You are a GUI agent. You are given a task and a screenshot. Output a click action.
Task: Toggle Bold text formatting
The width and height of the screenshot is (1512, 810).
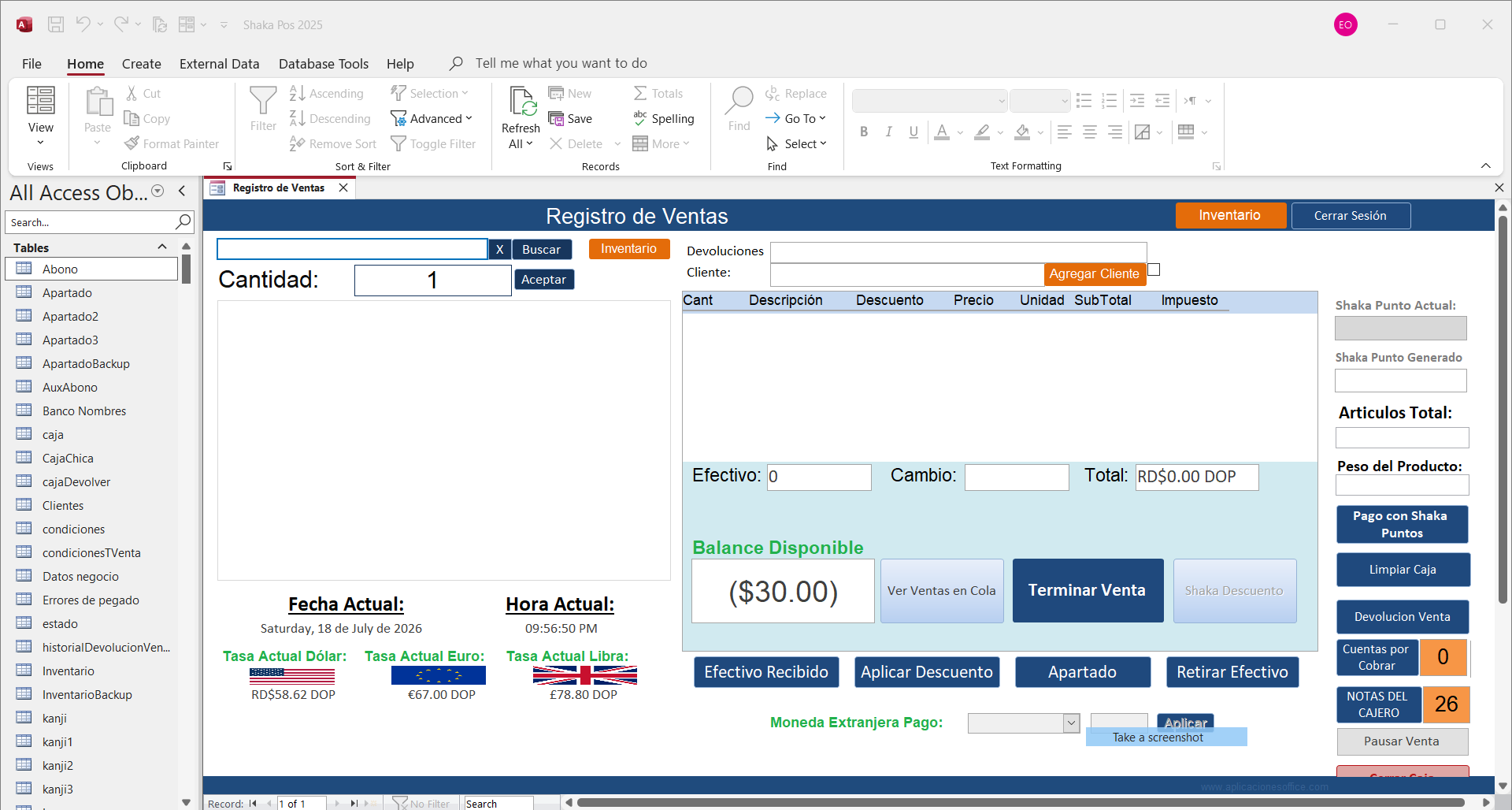[864, 132]
